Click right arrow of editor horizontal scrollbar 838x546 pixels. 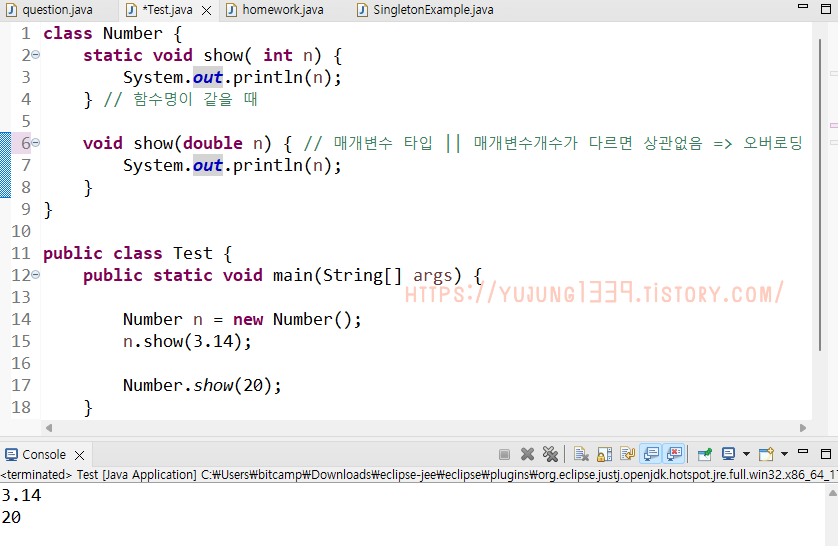(x=803, y=428)
